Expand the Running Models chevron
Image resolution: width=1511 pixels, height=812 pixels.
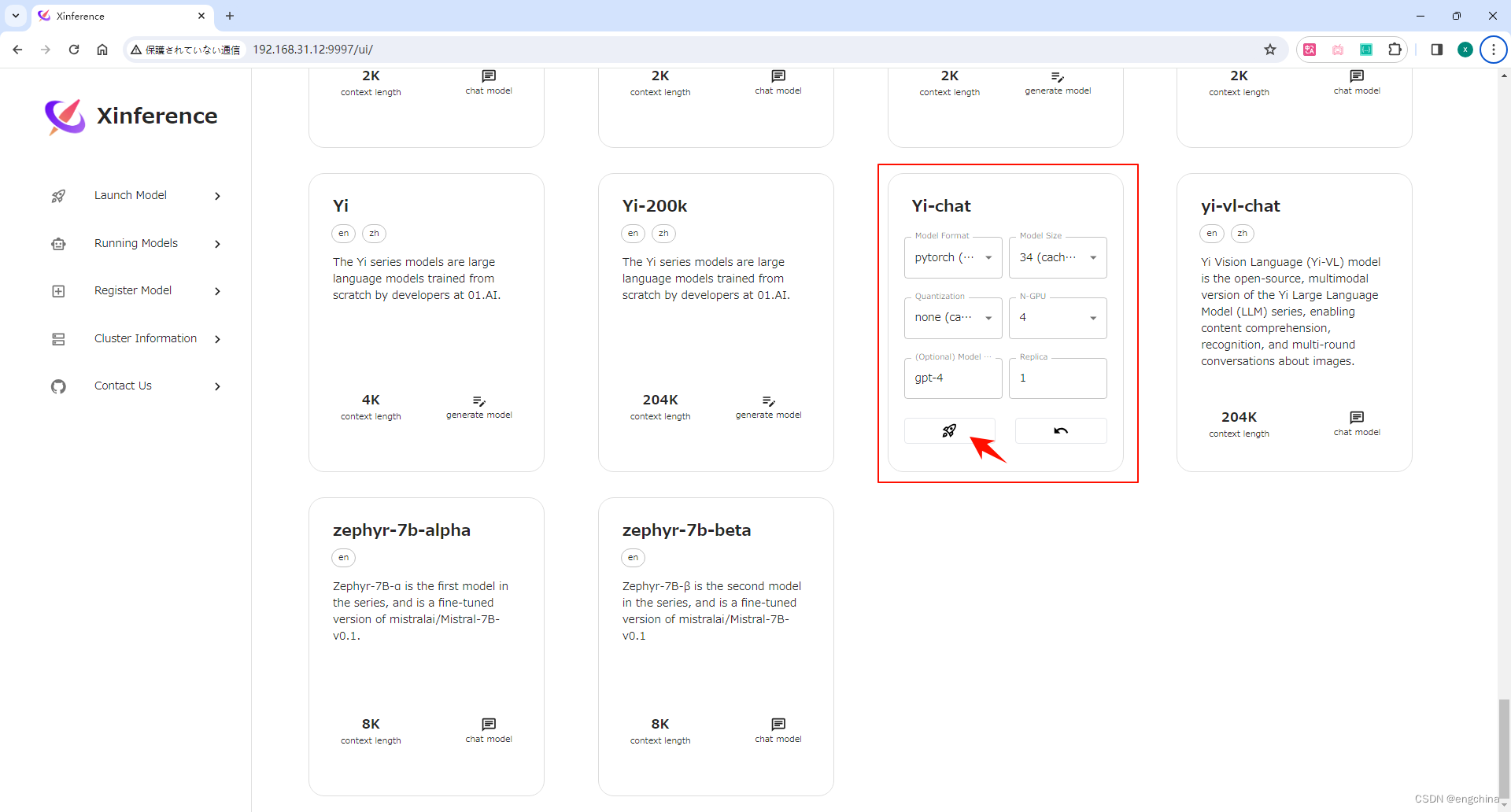pyautogui.click(x=218, y=244)
